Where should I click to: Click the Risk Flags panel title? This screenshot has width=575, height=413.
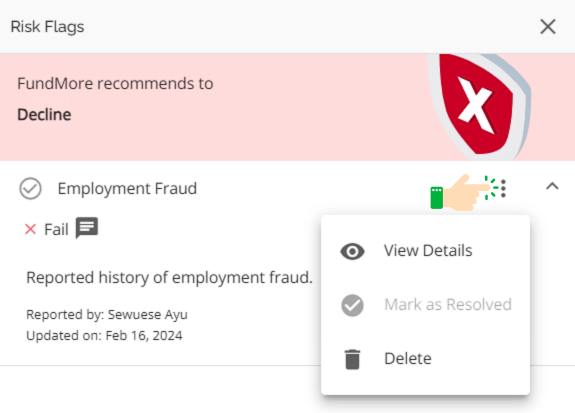[x=47, y=27]
